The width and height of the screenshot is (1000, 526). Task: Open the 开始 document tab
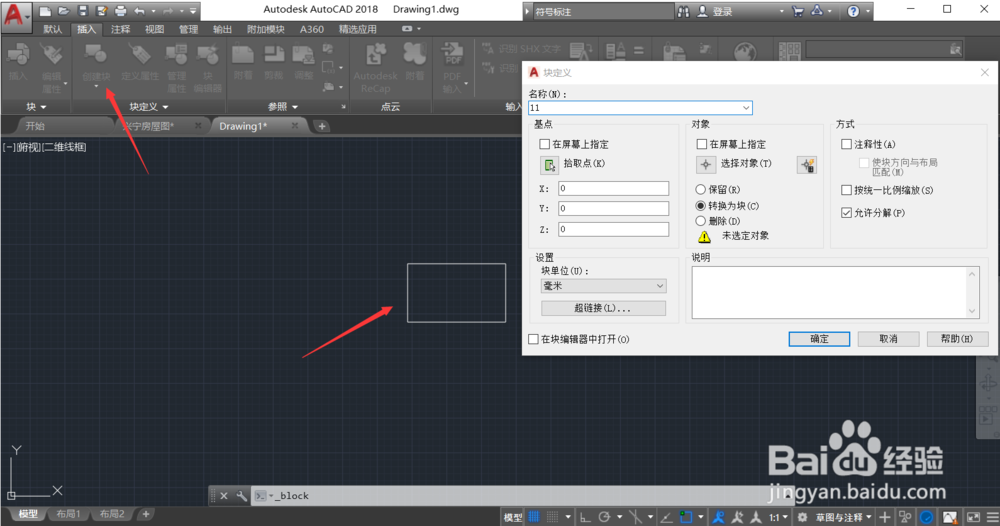click(x=35, y=126)
